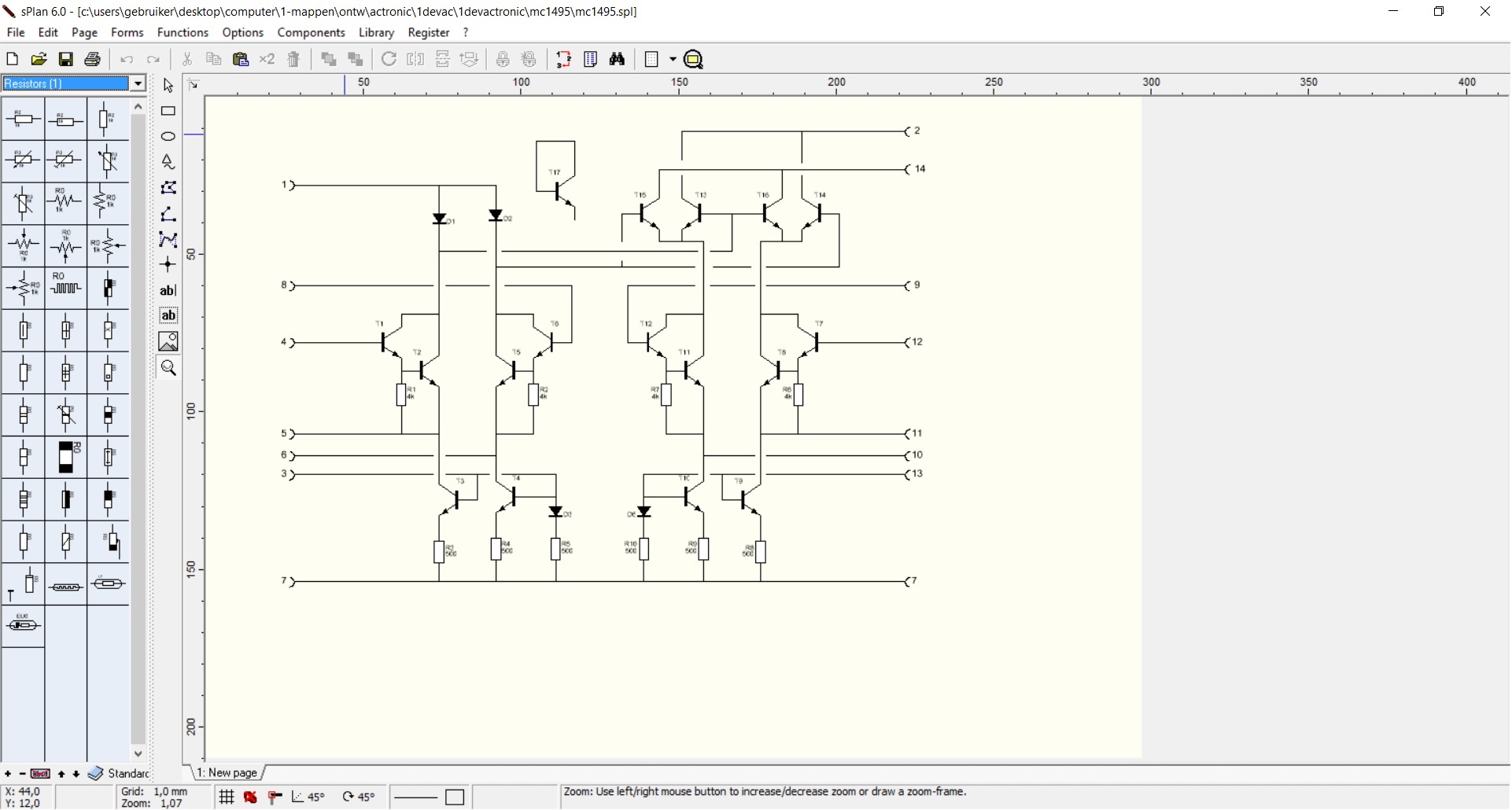Click the component renumber icon

coord(564,59)
